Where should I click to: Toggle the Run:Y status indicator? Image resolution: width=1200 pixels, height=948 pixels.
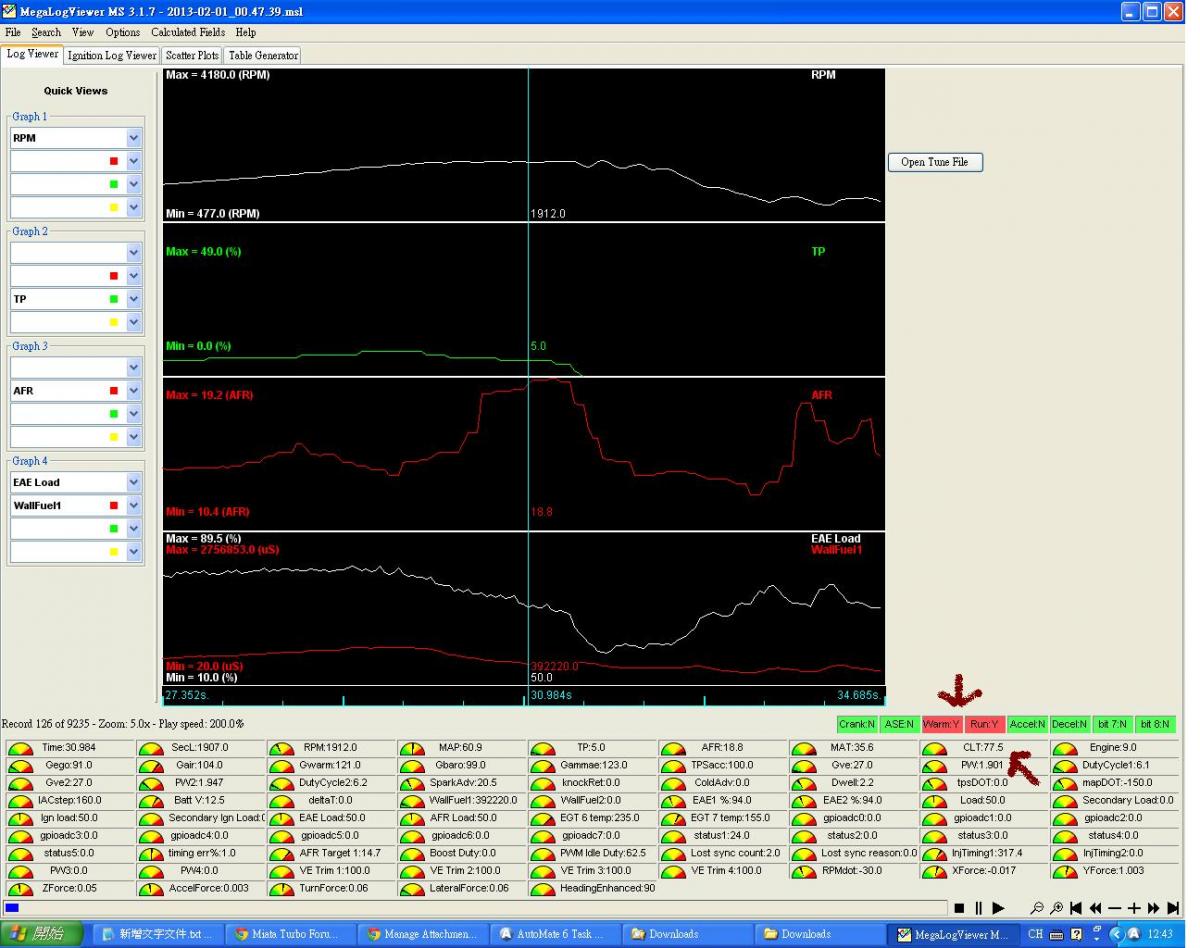tap(984, 724)
